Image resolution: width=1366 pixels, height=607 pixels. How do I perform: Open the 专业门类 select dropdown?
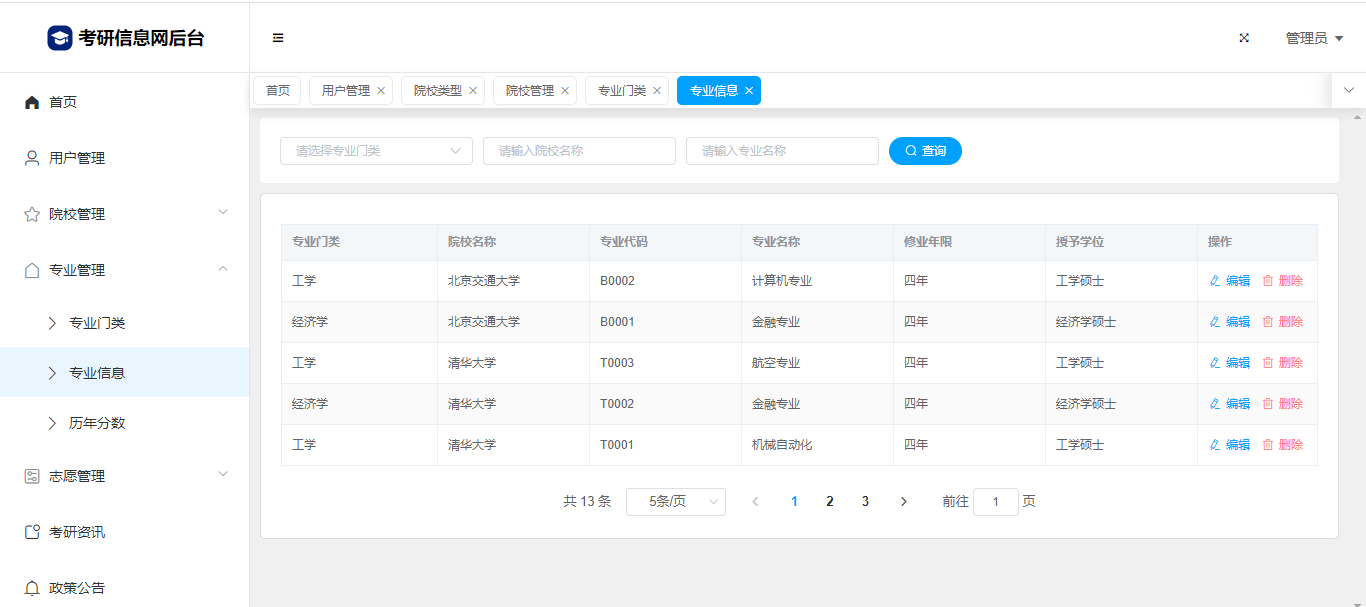376,151
